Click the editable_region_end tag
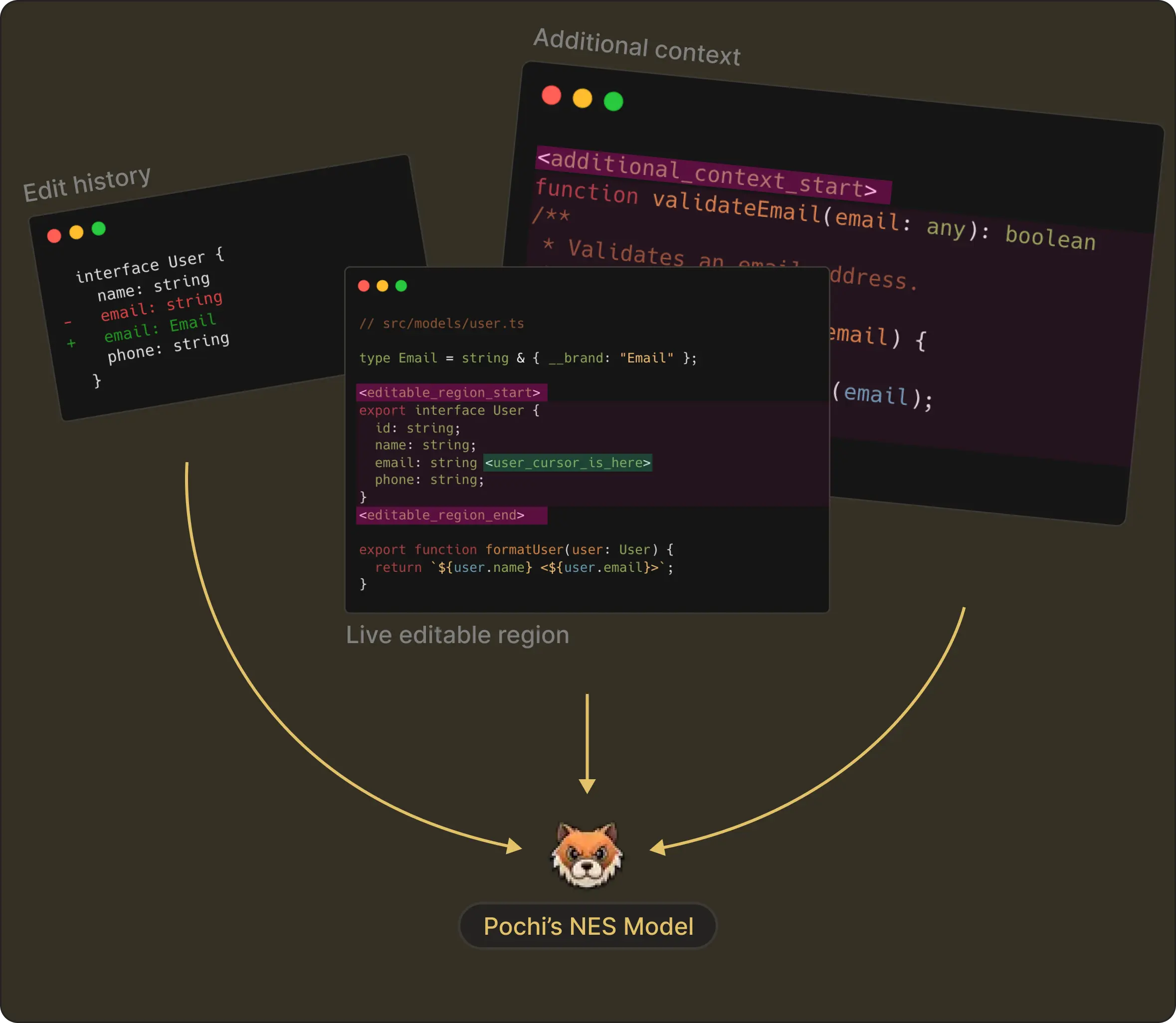 pos(442,515)
